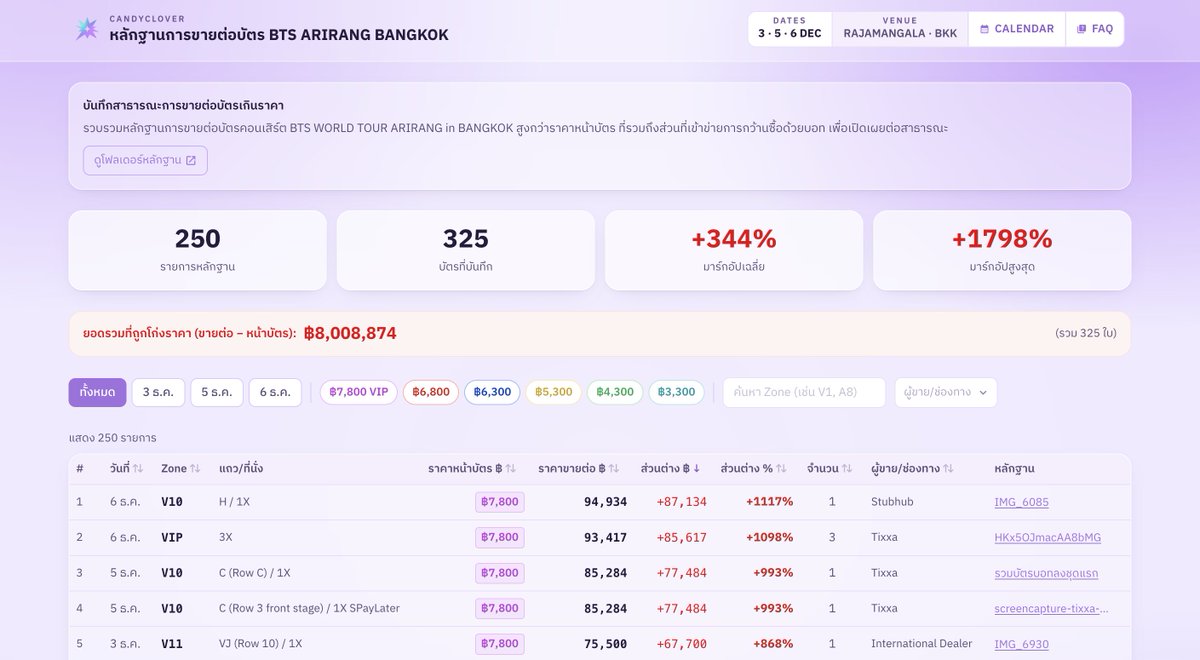Open the screencapture-tixxa evidence link

click(x=1051, y=608)
